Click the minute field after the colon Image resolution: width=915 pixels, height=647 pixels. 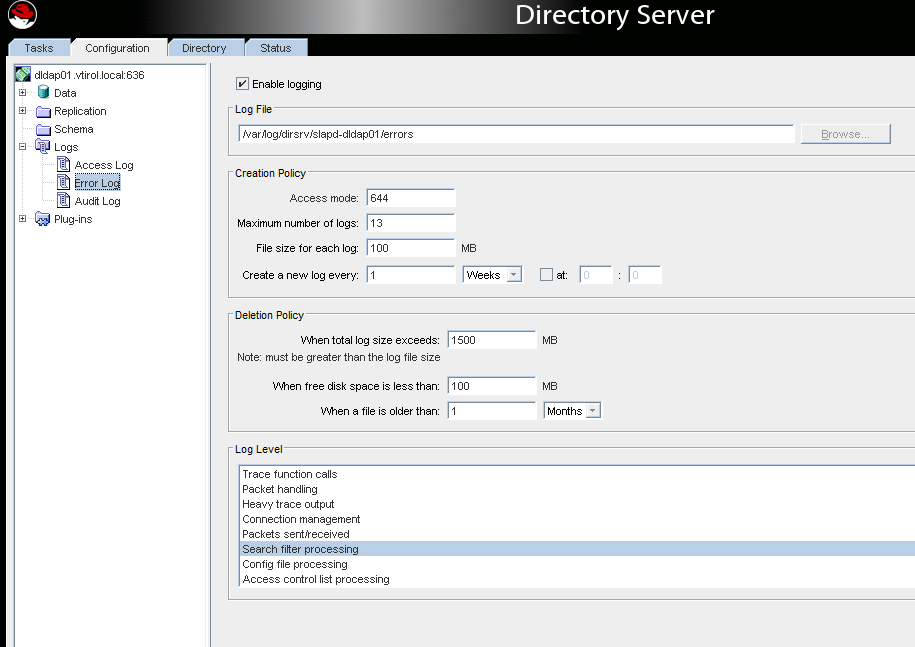pyautogui.click(x=645, y=275)
